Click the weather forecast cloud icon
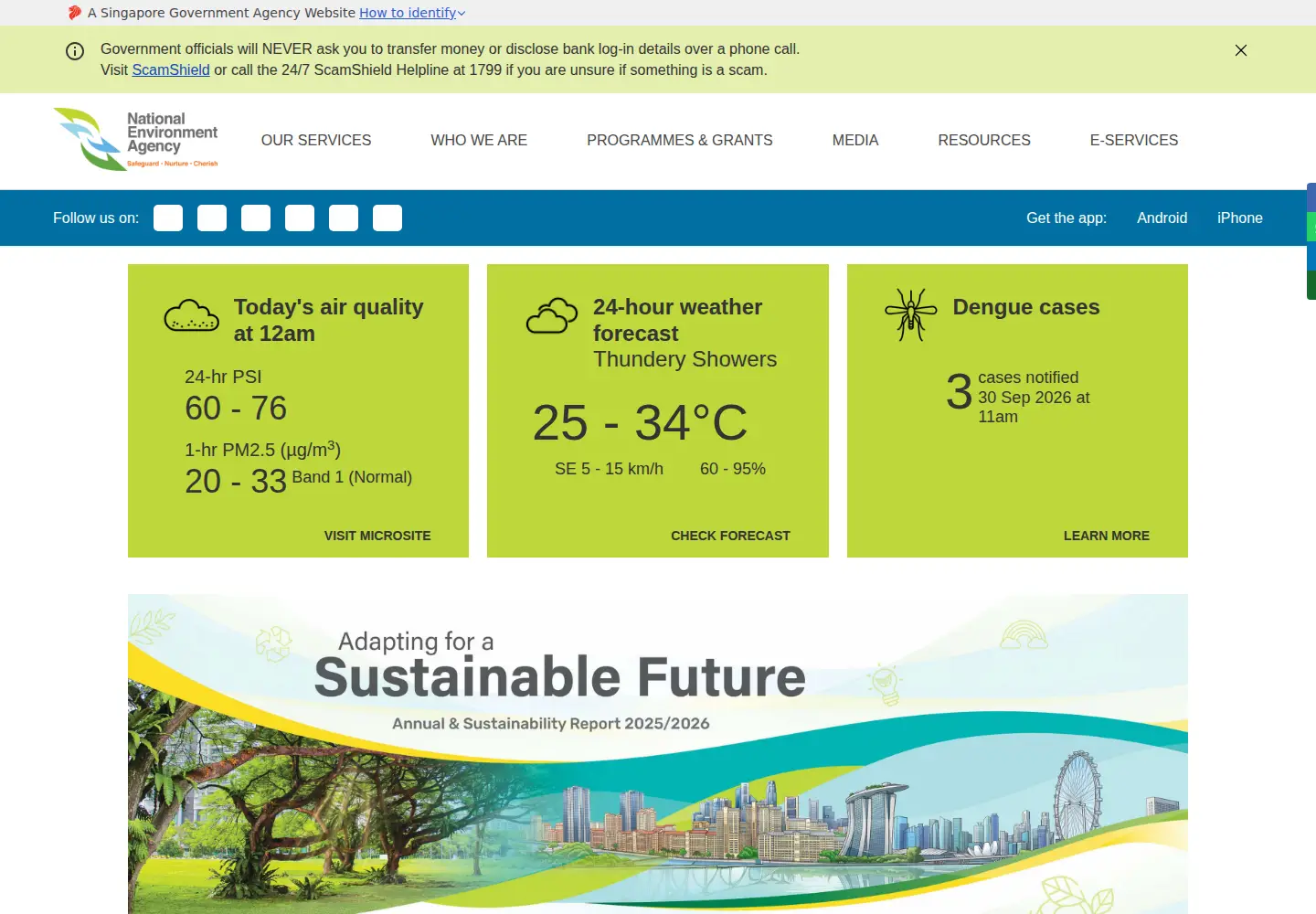Screen dimensions: 1316x914 [552, 315]
